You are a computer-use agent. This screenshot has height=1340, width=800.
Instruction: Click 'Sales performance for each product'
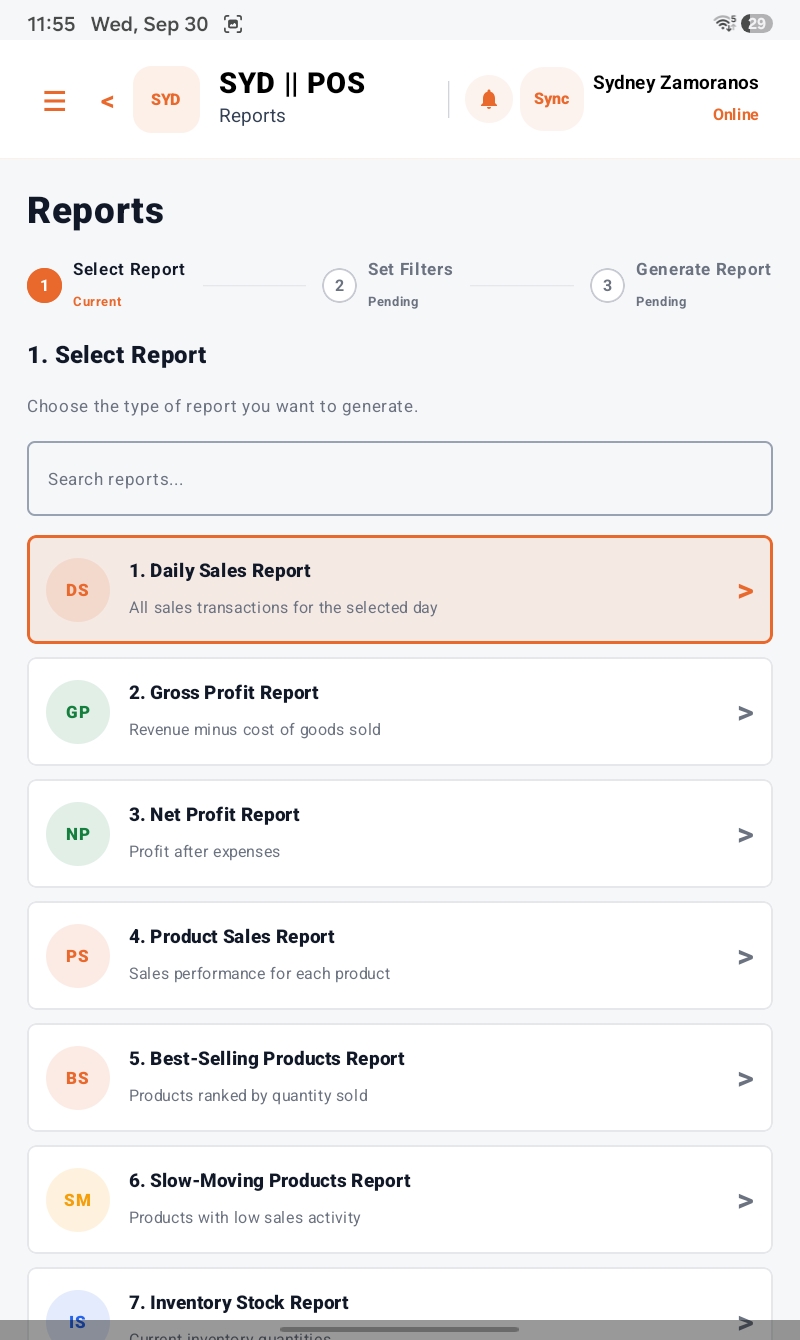click(260, 974)
